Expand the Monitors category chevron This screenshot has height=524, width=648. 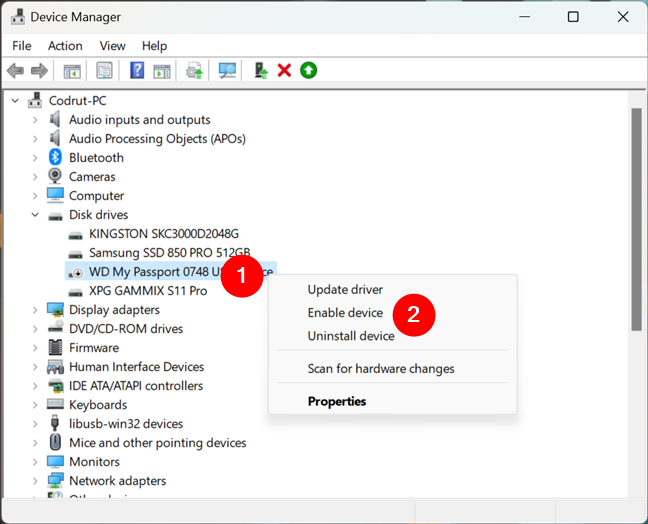tap(35, 462)
